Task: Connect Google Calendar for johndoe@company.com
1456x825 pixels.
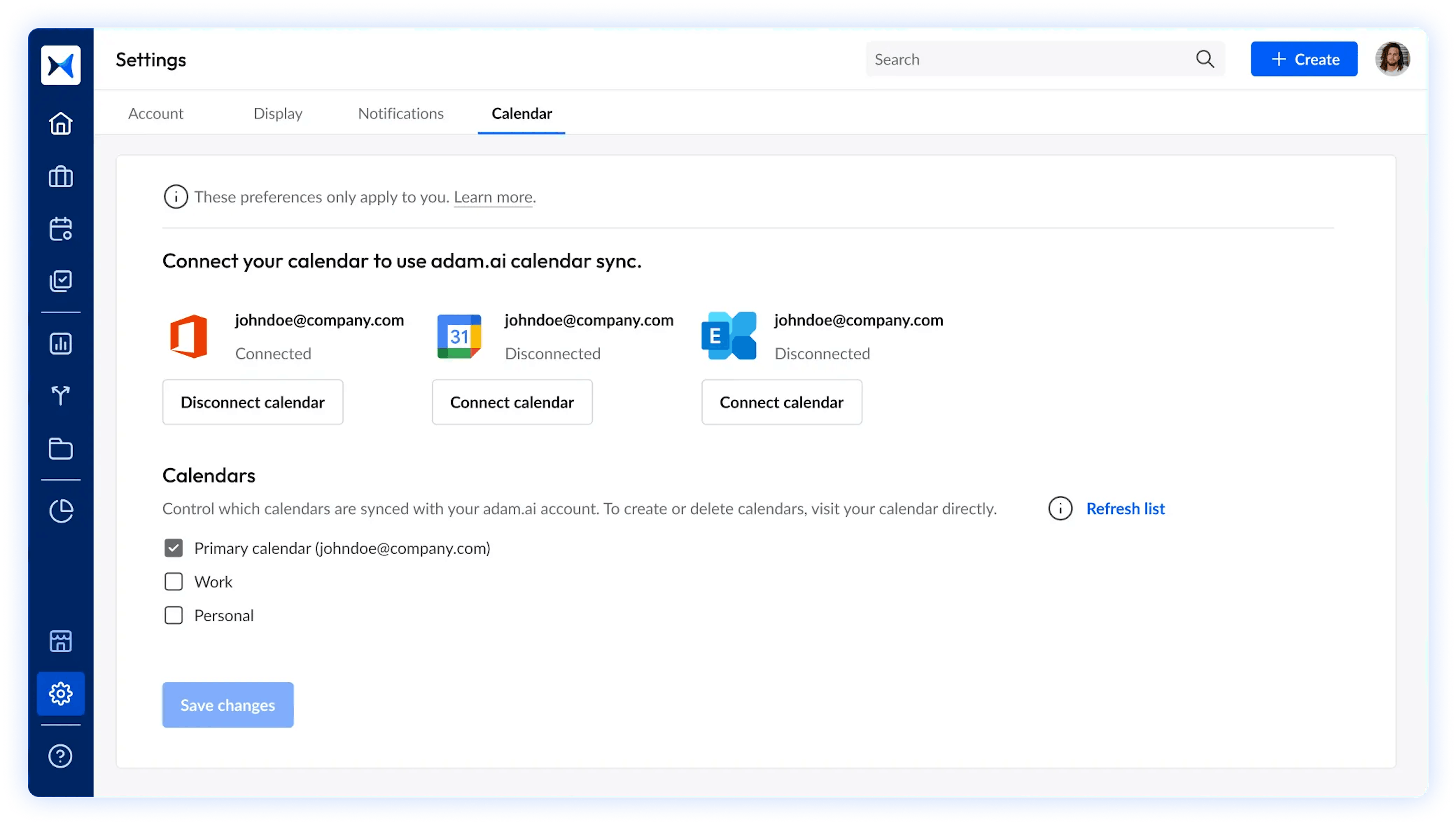Action: click(512, 401)
